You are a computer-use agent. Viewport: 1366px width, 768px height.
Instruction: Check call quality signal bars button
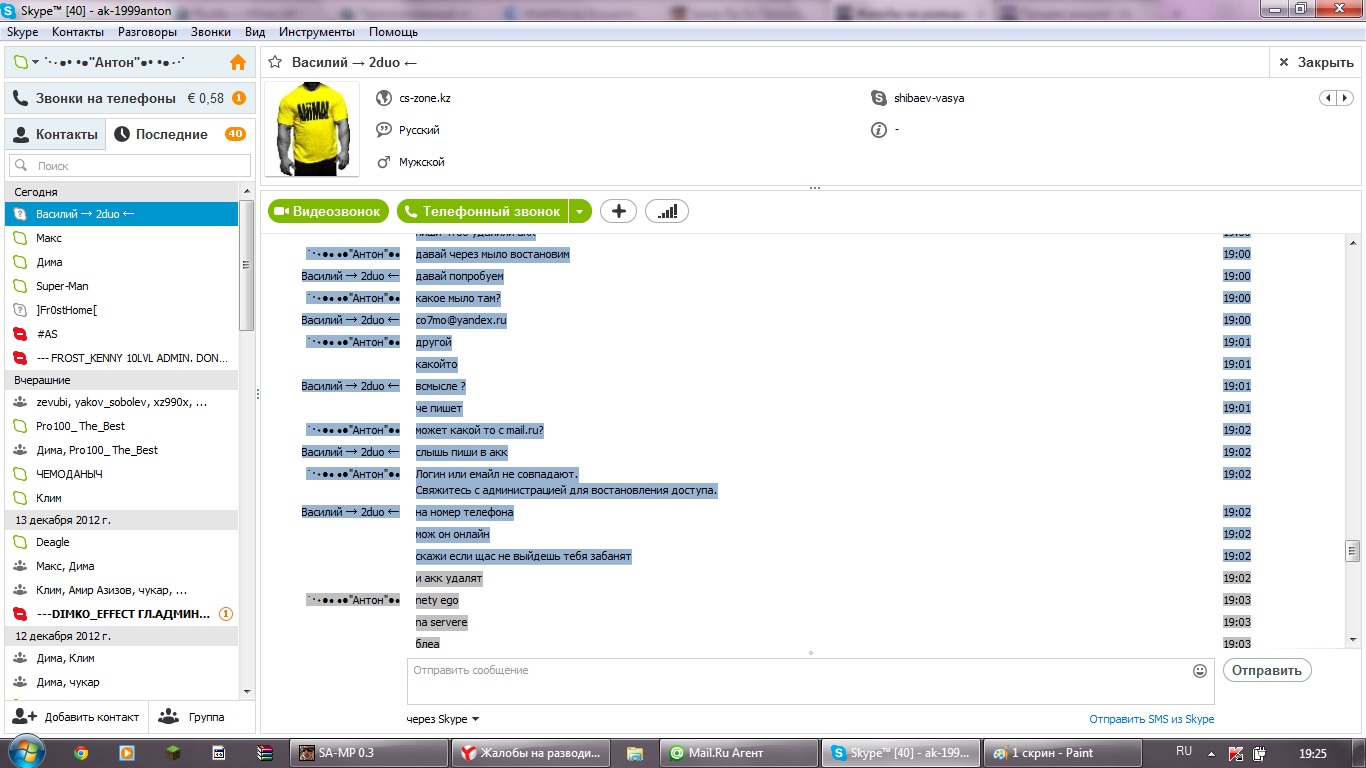click(x=667, y=211)
